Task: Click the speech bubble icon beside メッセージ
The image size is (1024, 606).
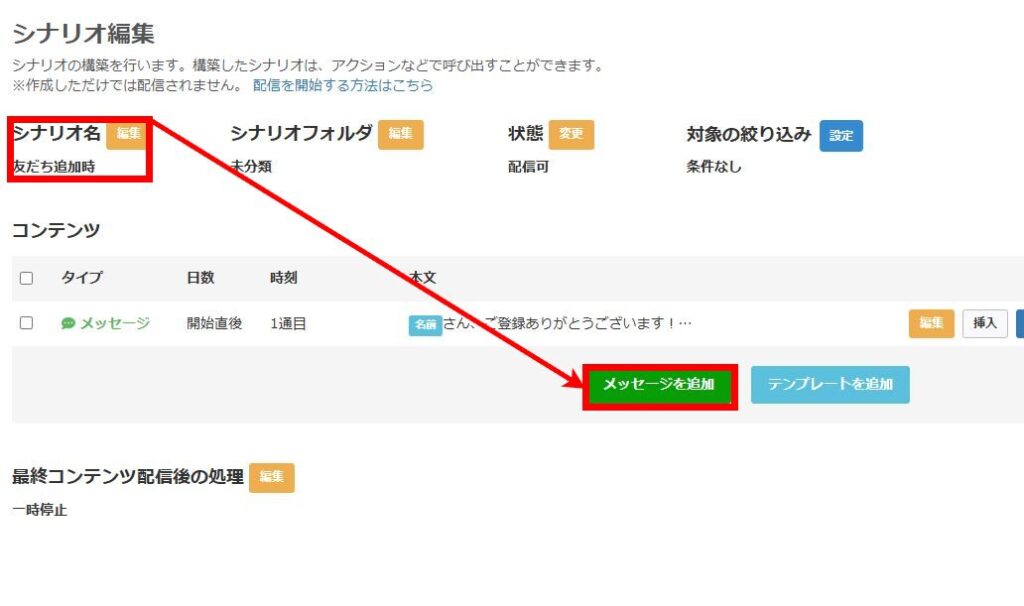Action: (68, 323)
